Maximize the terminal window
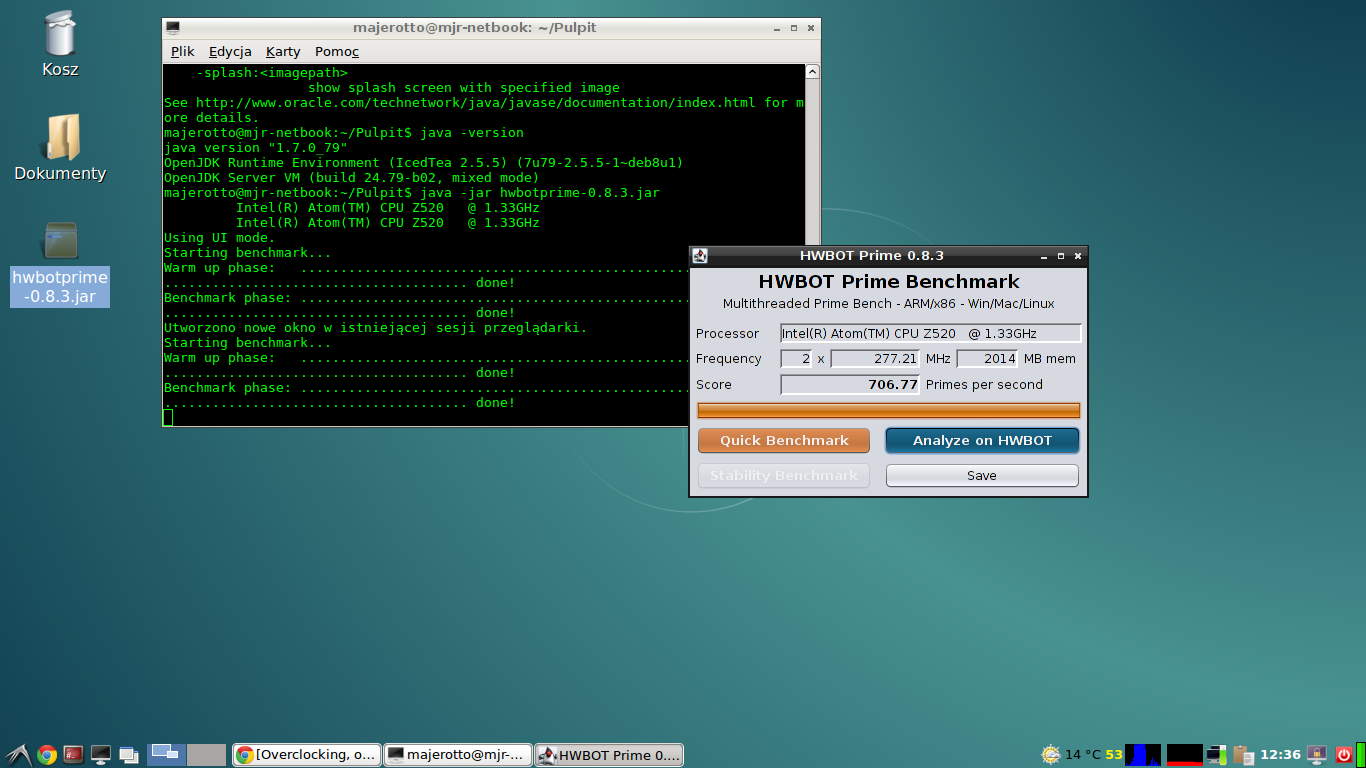This screenshot has height=768, width=1366. 793,28
